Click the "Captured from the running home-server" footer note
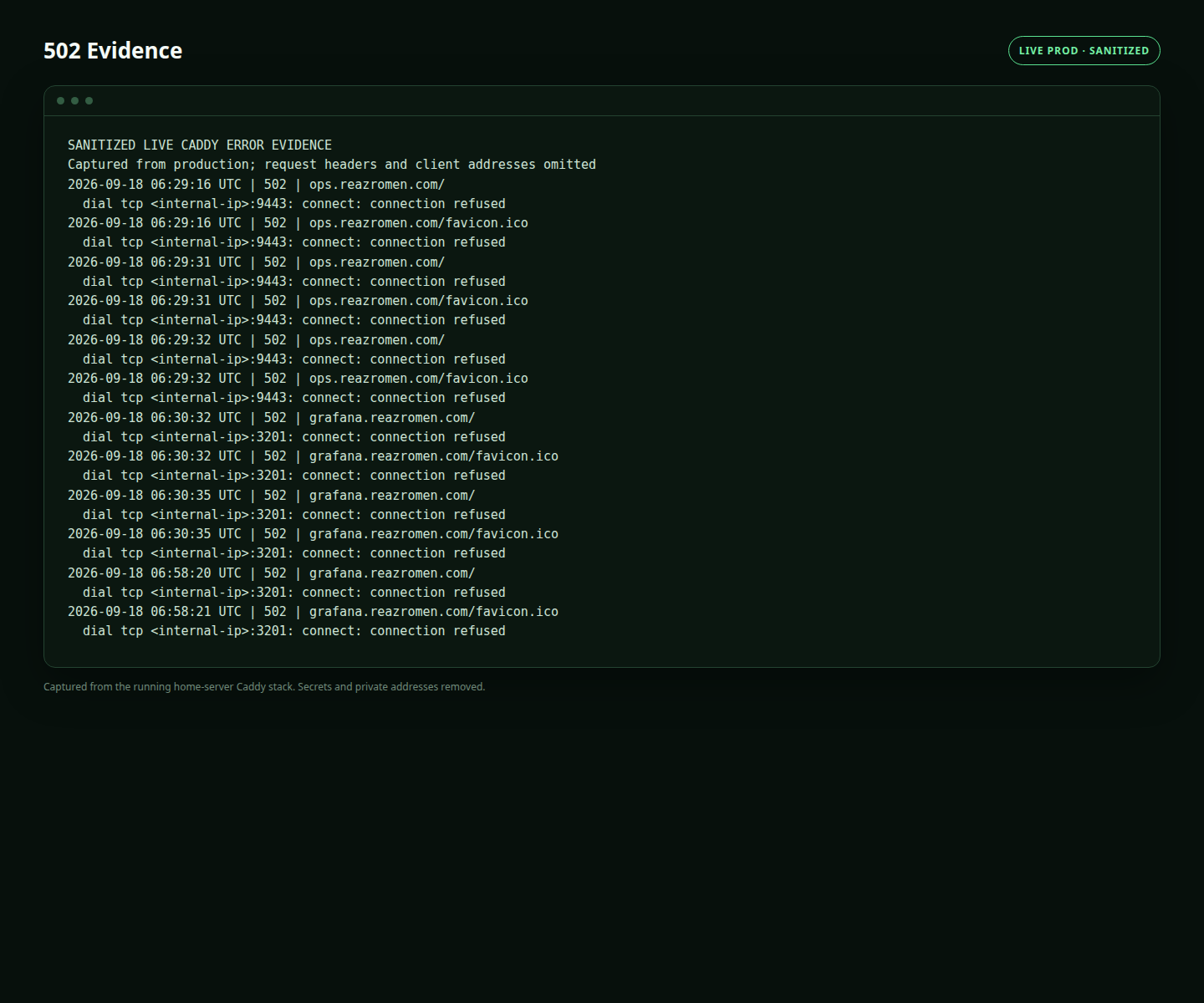 [264, 687]
